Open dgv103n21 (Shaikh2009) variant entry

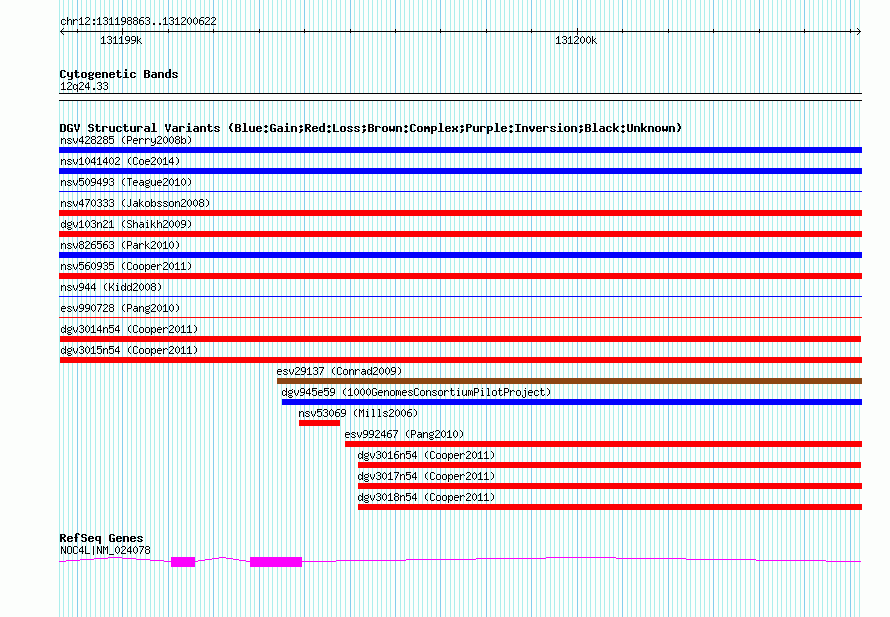pos(126,224)
